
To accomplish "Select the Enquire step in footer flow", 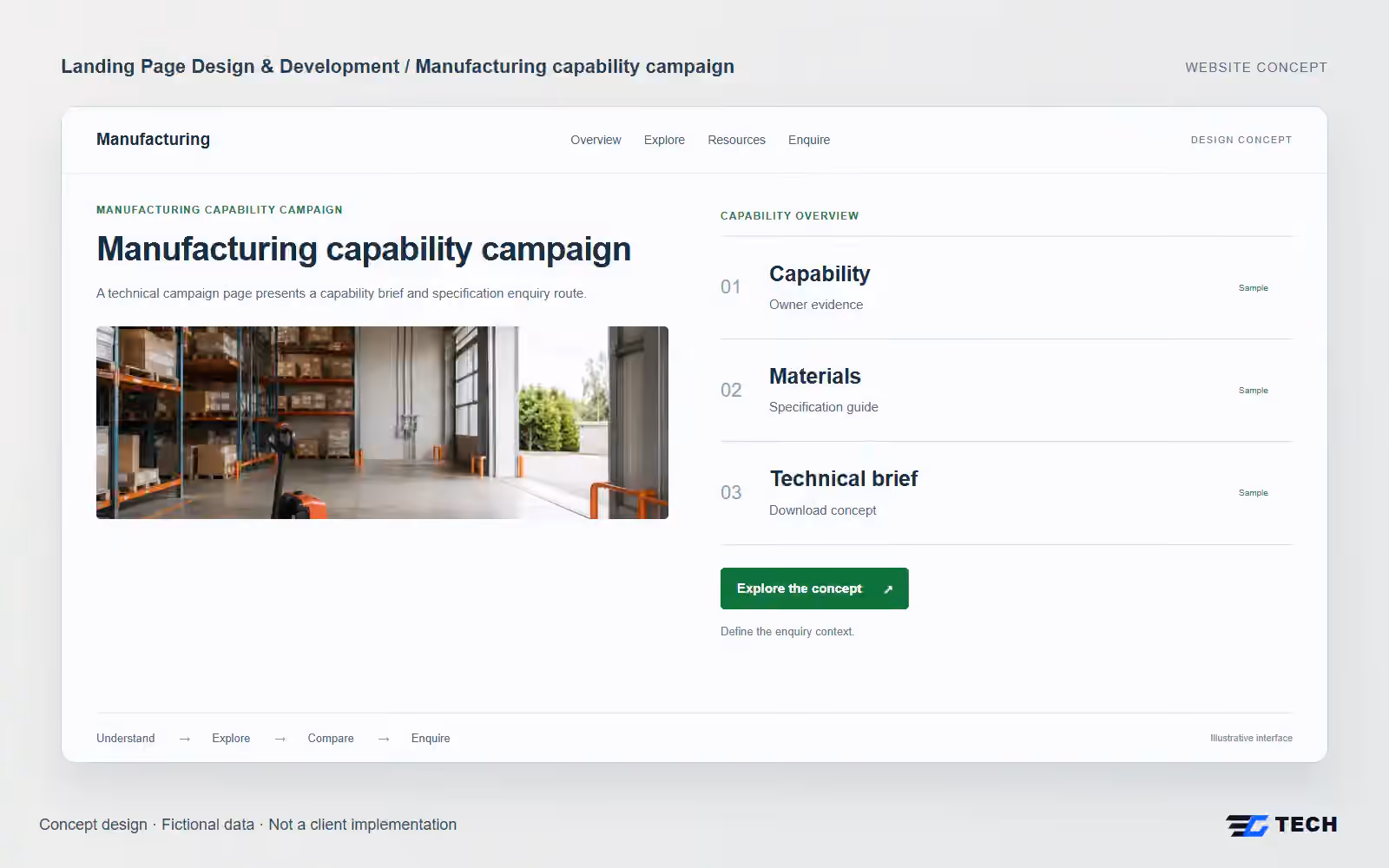I will point(431,739).
